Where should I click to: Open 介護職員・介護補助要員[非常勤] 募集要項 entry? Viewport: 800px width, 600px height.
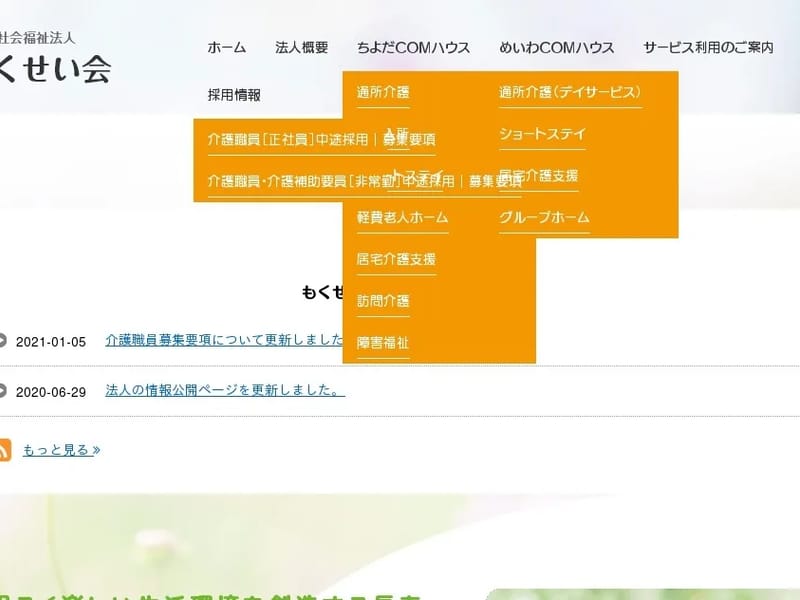(x=365, y=181)
